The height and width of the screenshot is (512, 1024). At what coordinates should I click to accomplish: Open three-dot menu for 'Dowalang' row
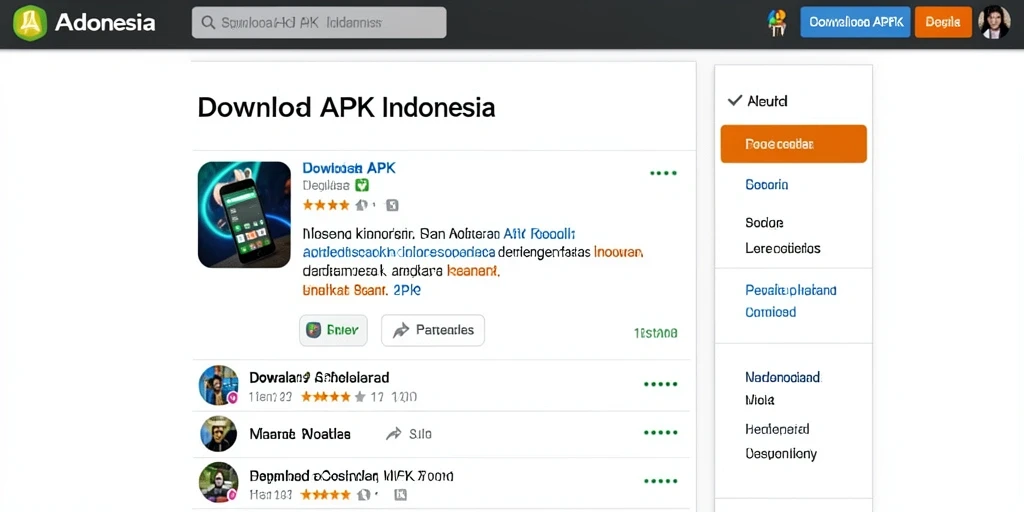(x=660, y=385)
